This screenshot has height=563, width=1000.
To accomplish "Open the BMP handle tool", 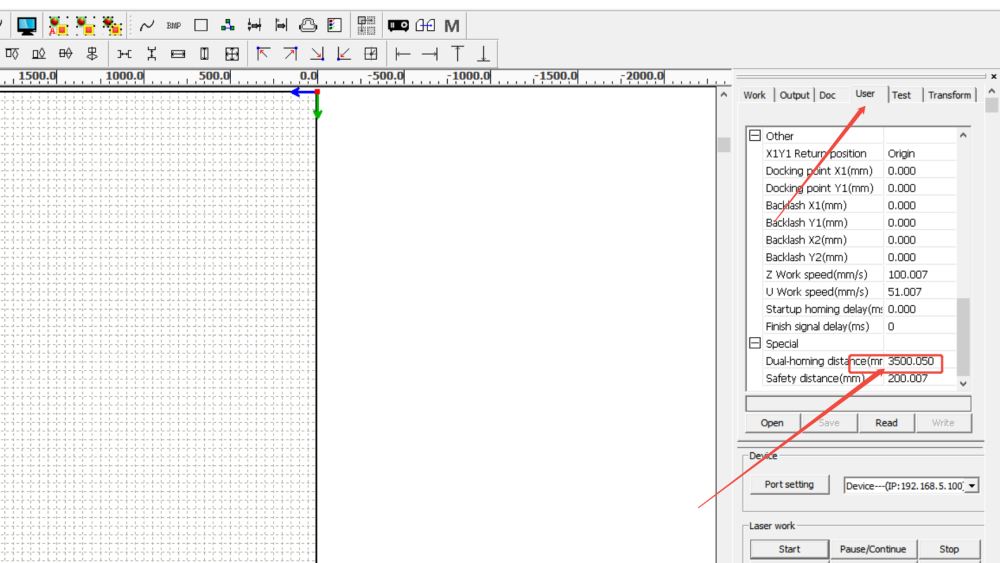I will (173, 26).
